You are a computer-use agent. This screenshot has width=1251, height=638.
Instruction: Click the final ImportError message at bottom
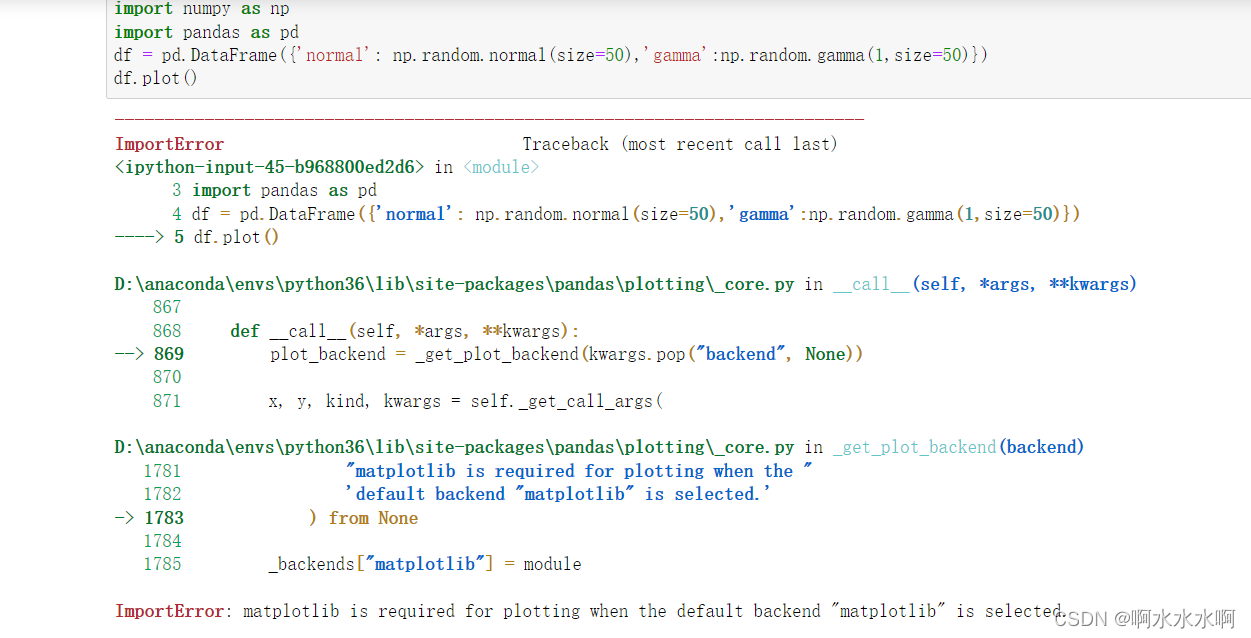pos(590,611)
